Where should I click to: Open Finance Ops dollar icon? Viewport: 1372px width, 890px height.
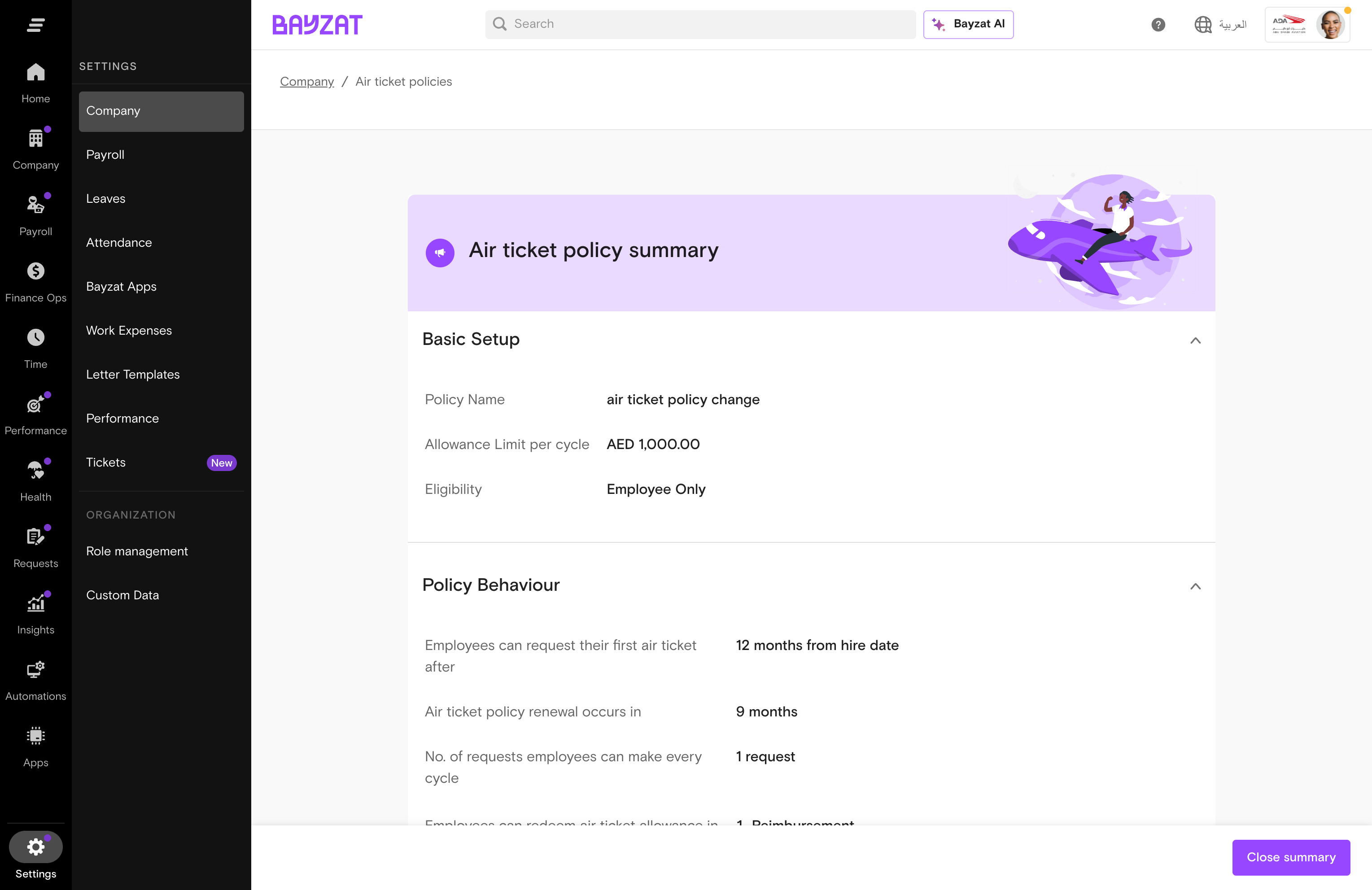[x=36, y=271]
